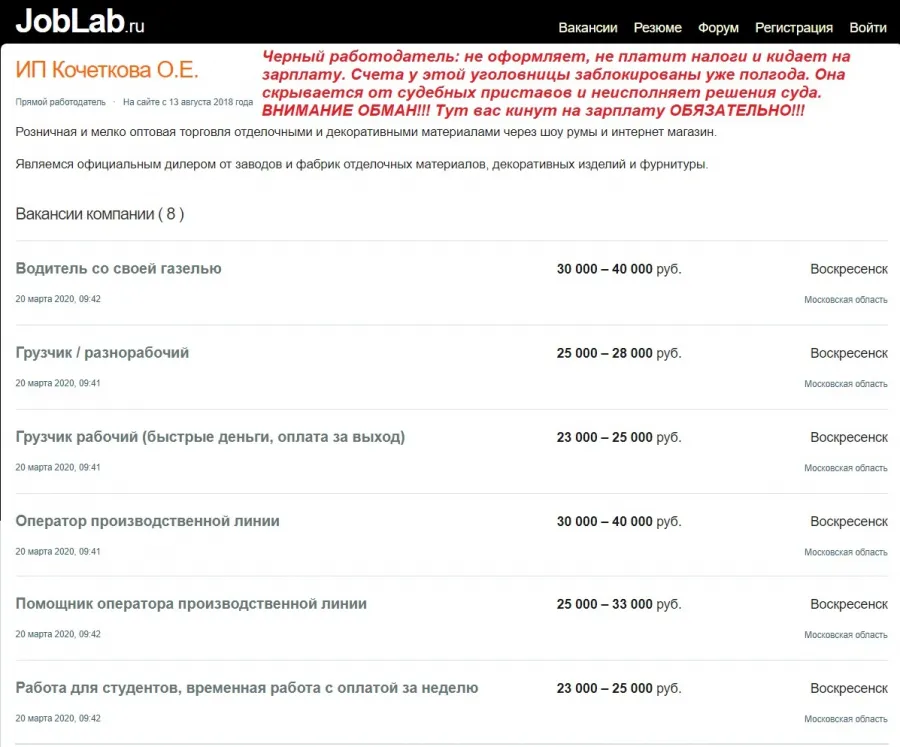Screen dimensions: 900x747
Task: Open the Резюме menu item
Action: pos(657,28)
